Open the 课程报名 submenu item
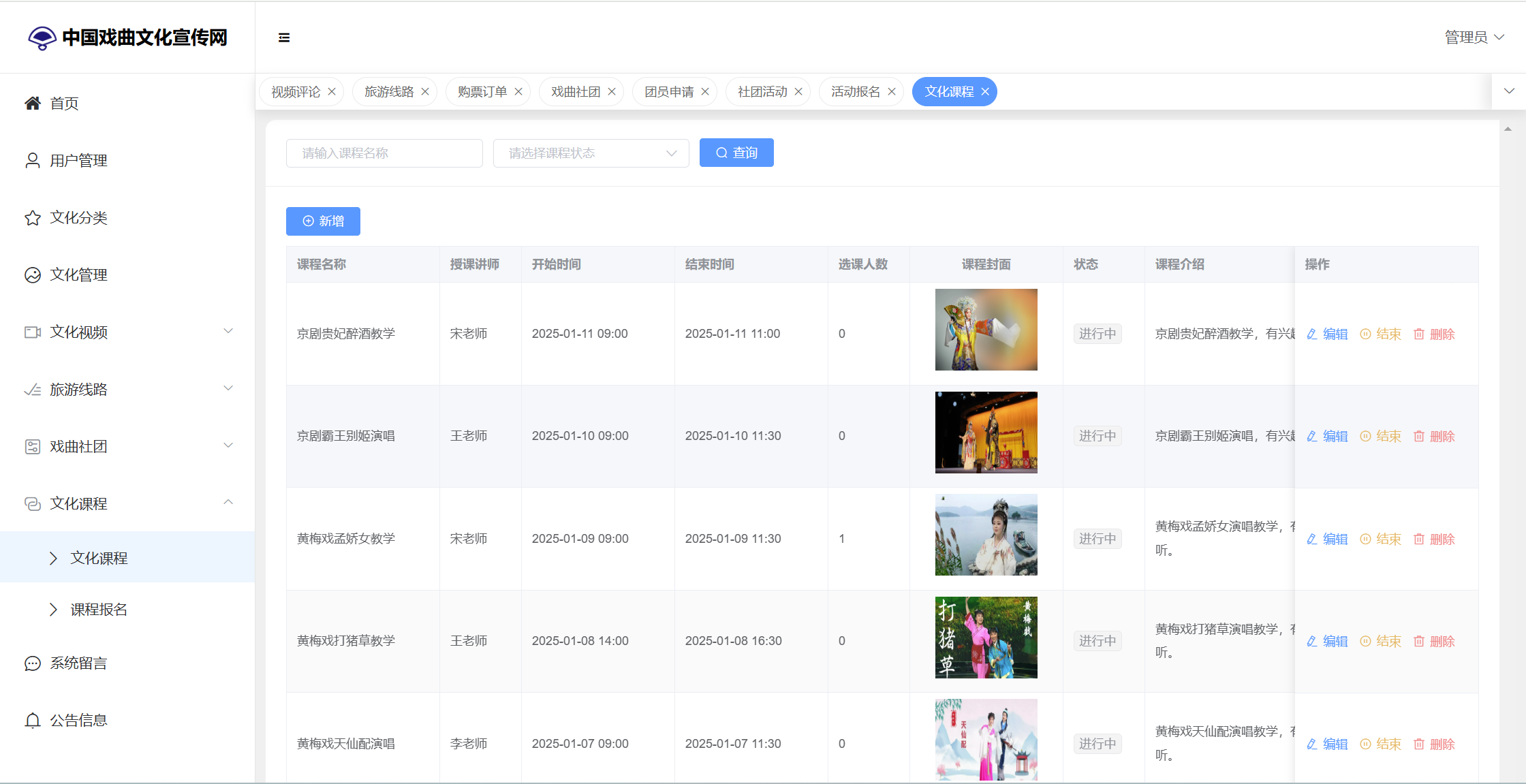This screenshot has height=784, width=1526. [x=99, y=610]
